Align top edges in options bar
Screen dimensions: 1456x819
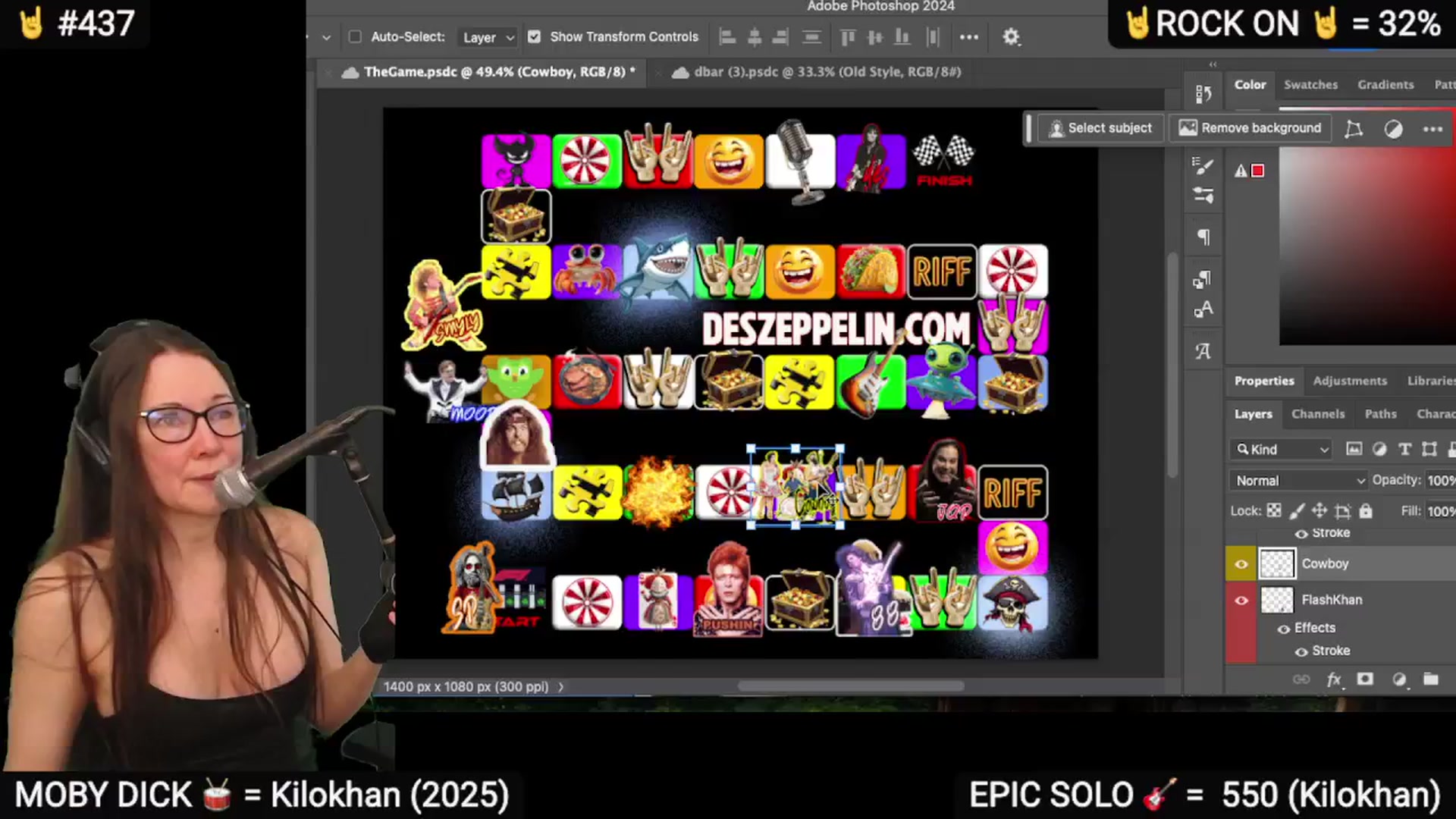tap(848, 36)
